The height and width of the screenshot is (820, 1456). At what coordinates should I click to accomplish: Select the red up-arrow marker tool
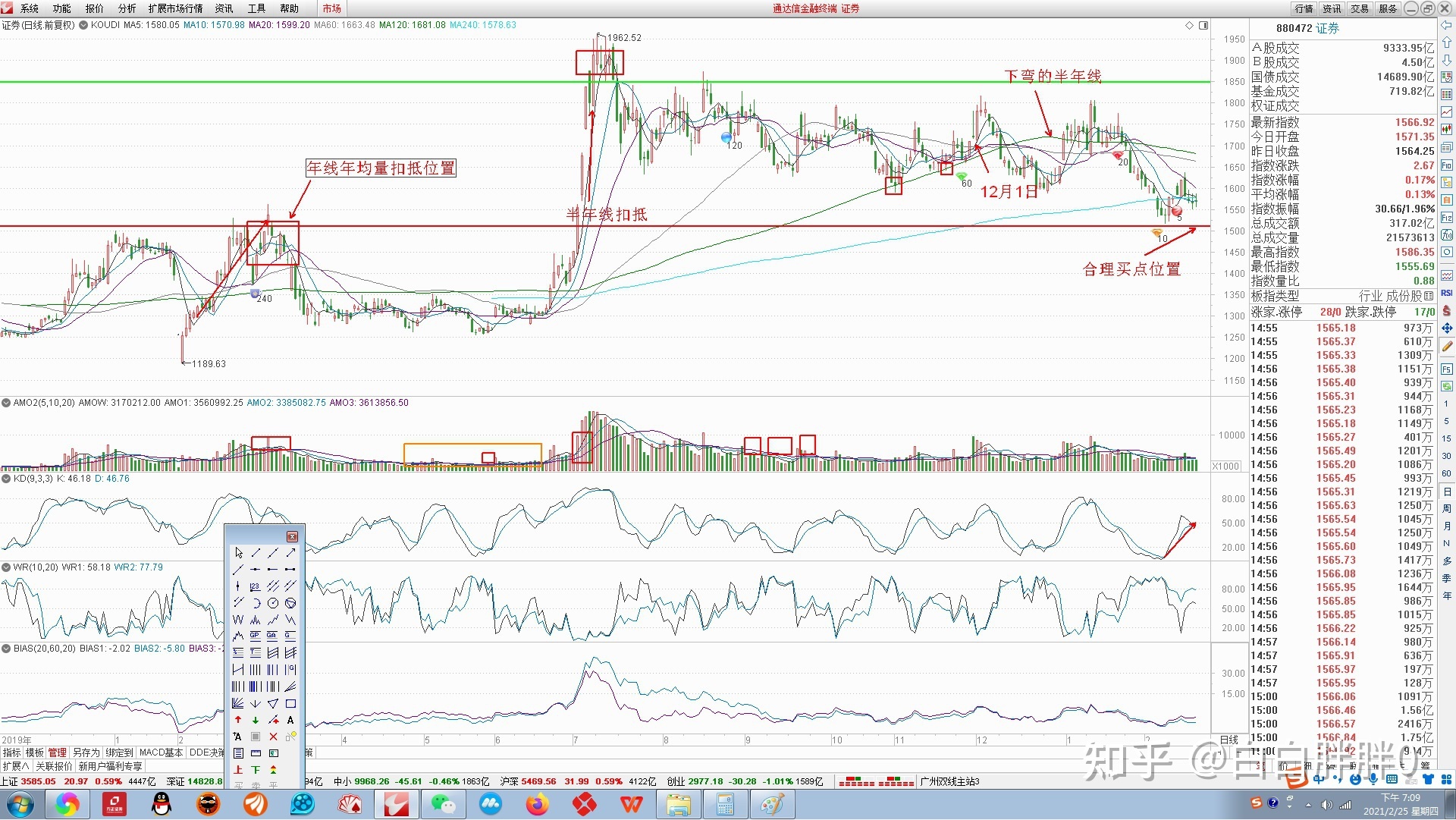(x=238, y=720)
